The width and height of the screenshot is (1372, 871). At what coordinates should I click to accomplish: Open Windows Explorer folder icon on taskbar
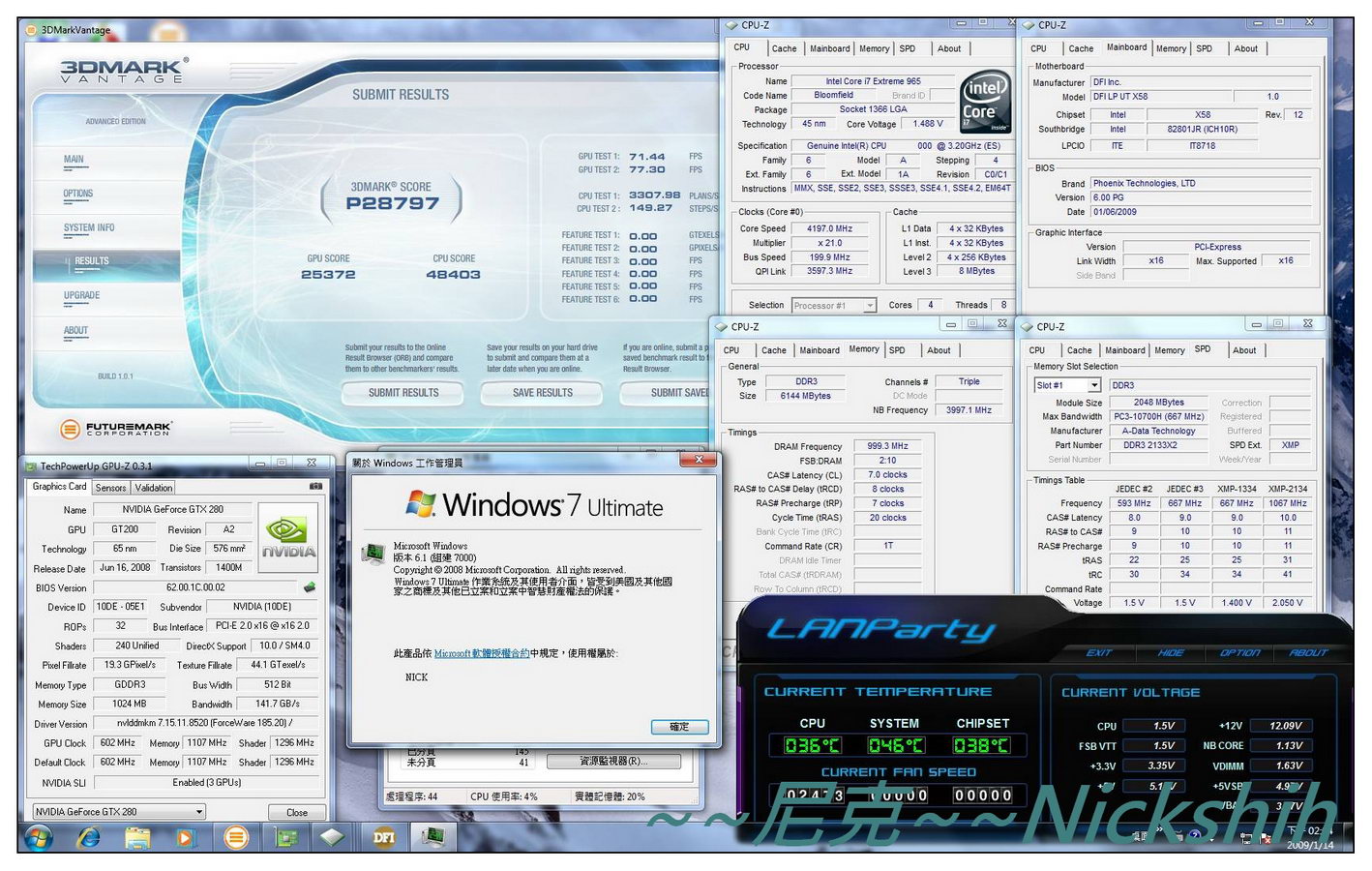[137, 837]
